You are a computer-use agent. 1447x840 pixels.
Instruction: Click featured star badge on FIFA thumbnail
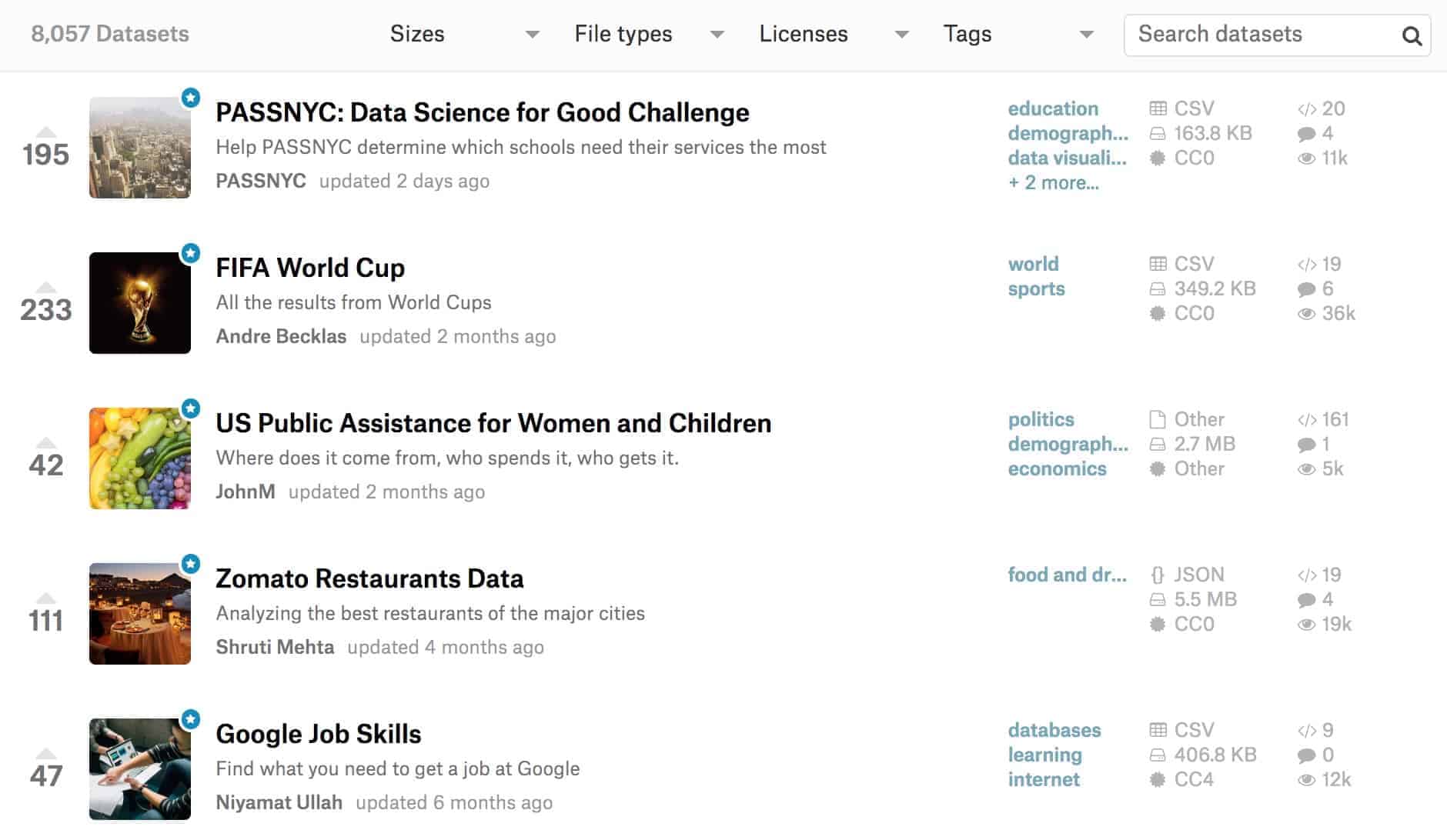coord(191,253)
